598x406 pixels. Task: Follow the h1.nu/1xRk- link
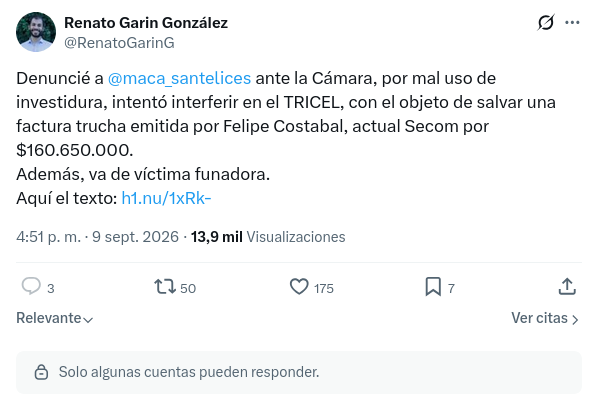[x=166, y=198]
